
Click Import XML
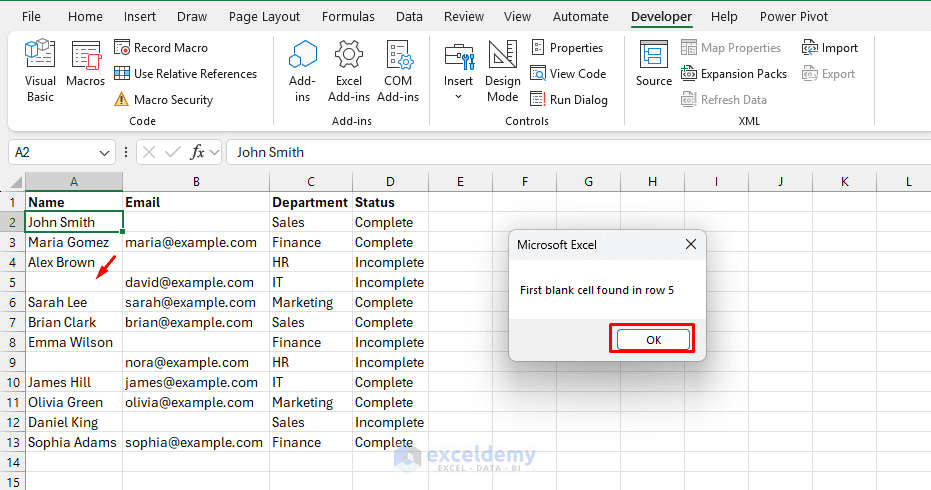[x=829, y=48]
